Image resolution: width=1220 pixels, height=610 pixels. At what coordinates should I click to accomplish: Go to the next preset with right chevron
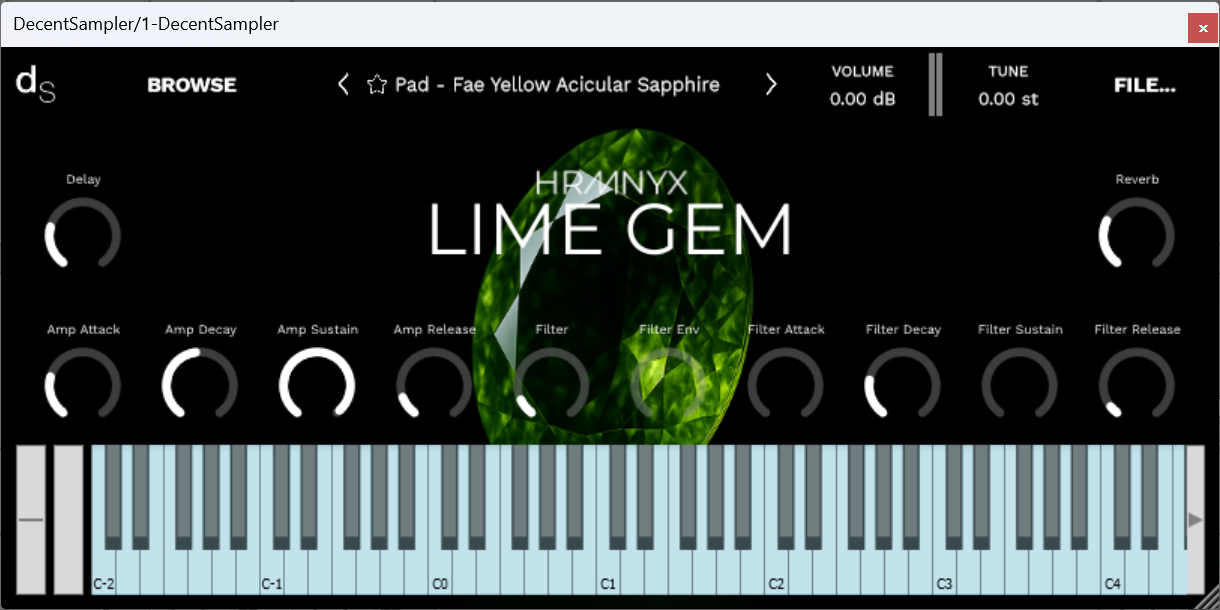pos(771,84)
